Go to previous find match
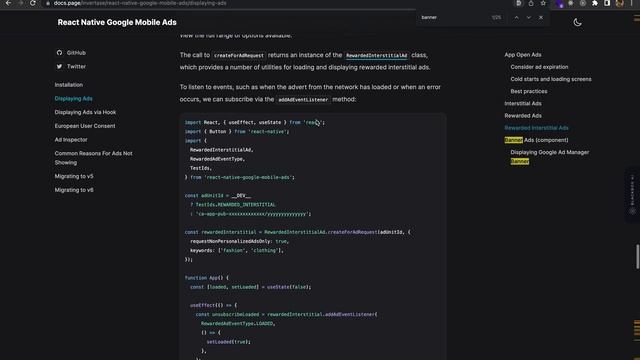The image size is (640, 360). click(x=516, y=18)
